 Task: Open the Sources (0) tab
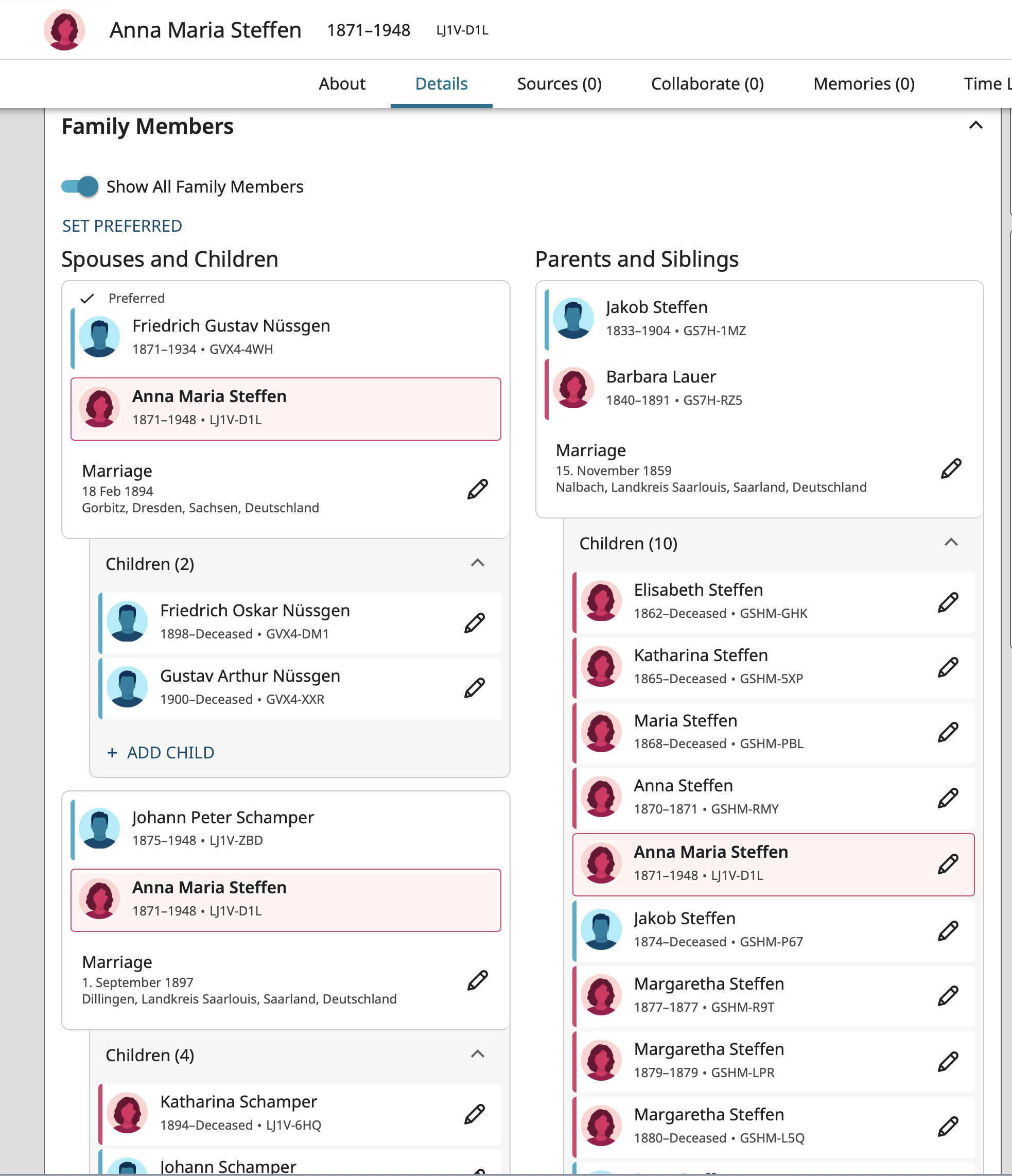tap(559, 84)
